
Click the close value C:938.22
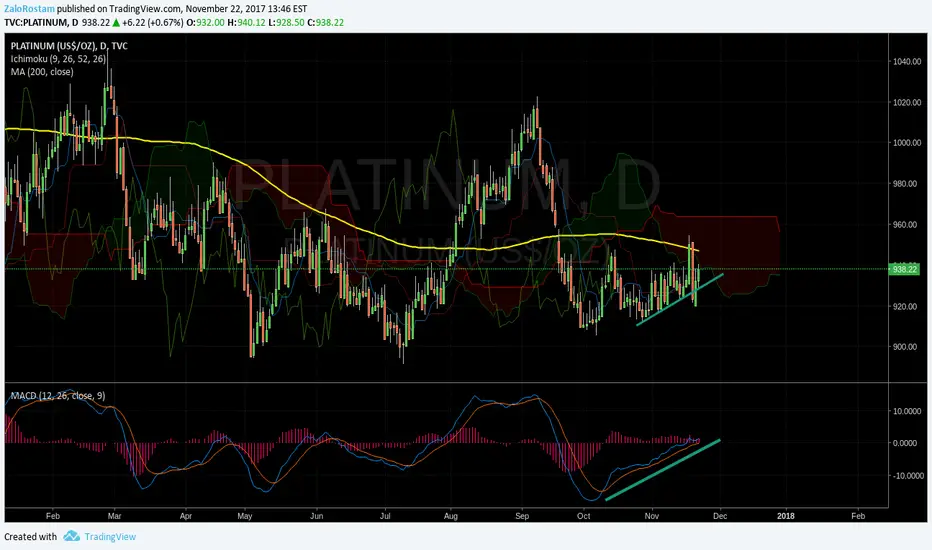click(x=326, y=23)
